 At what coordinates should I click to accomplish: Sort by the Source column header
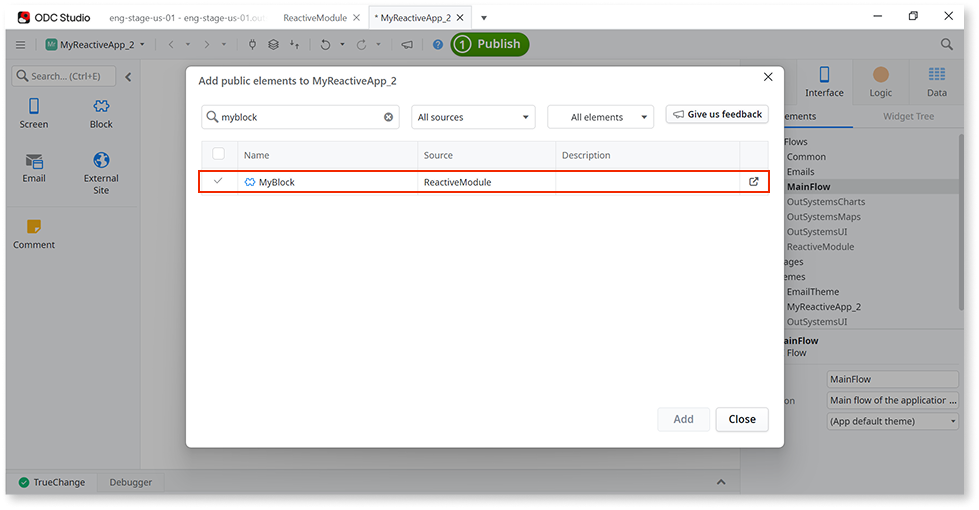pos(438,155)
